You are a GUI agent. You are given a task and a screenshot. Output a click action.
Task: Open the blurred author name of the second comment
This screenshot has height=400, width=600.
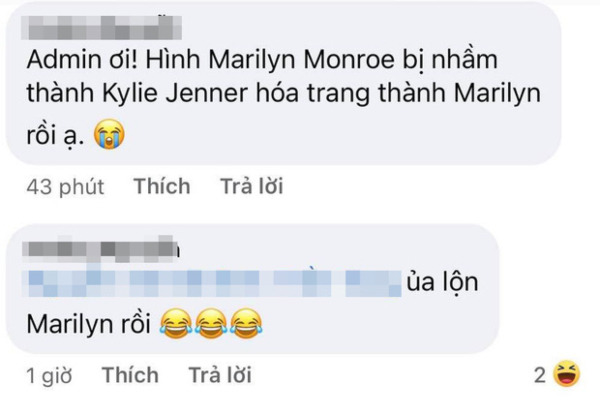[101, 249]
